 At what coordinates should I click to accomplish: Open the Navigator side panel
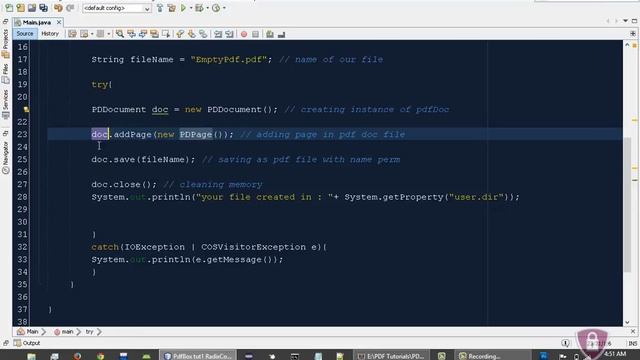5,157
